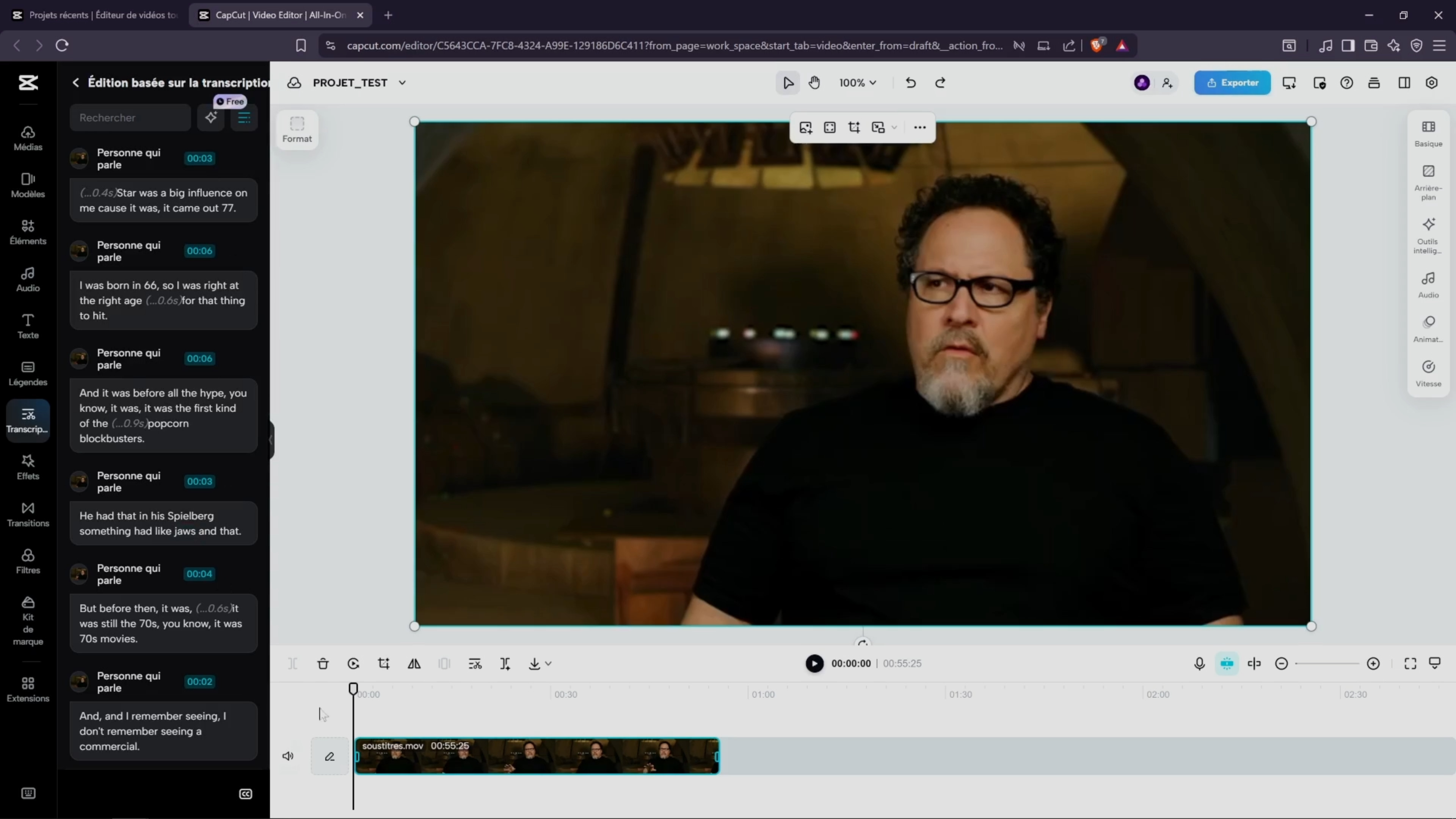Expand the download options arrow in the timeline toolbar
1456x819 pixels.
[548, 664]
